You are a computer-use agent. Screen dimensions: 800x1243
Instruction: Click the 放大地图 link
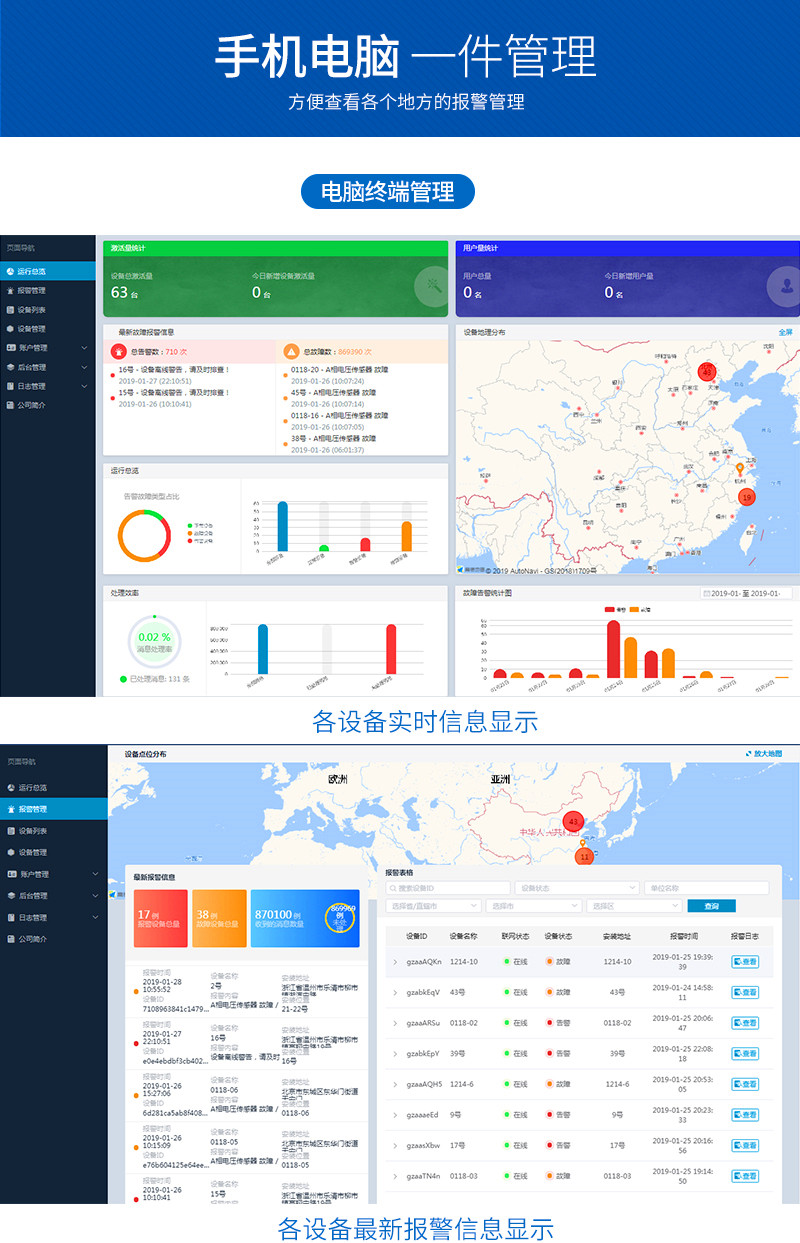pyautogui.click(x=765, y=753)
